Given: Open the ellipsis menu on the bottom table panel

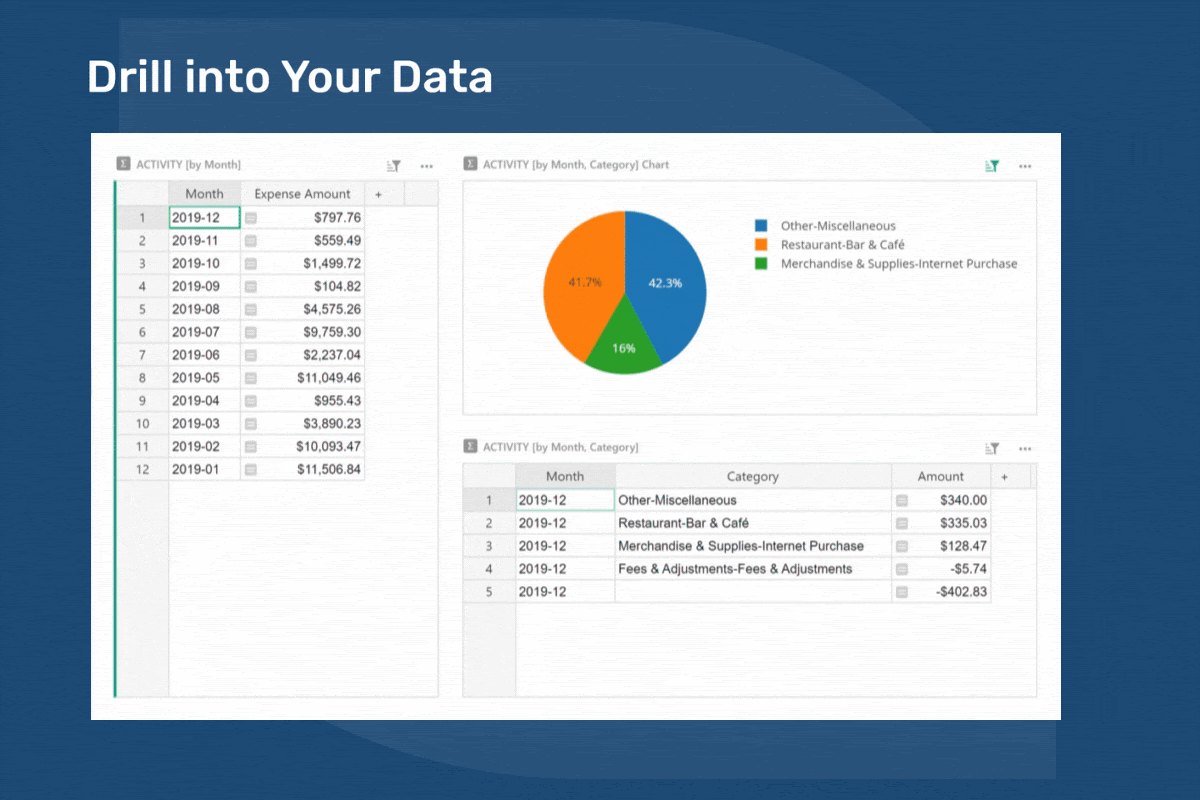Looking at the screenshot, I should click(x=1024, y=448).
